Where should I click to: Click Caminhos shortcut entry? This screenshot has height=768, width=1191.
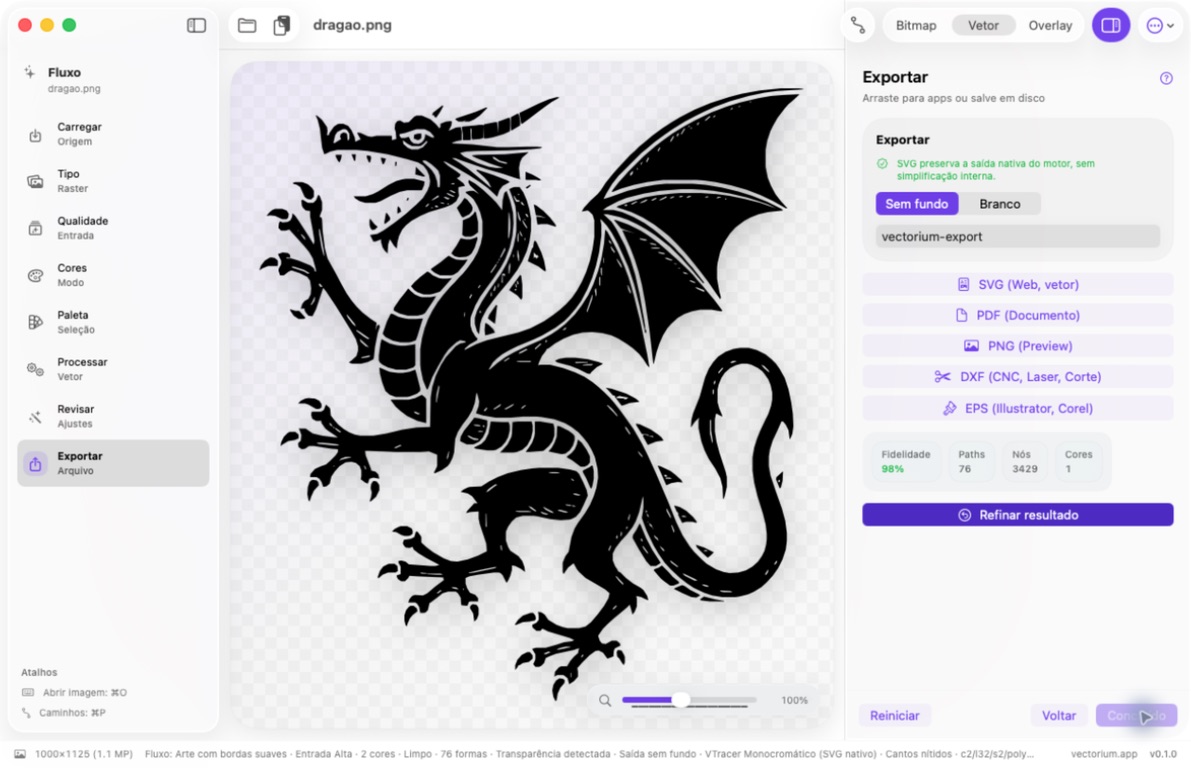coord(64,713)
